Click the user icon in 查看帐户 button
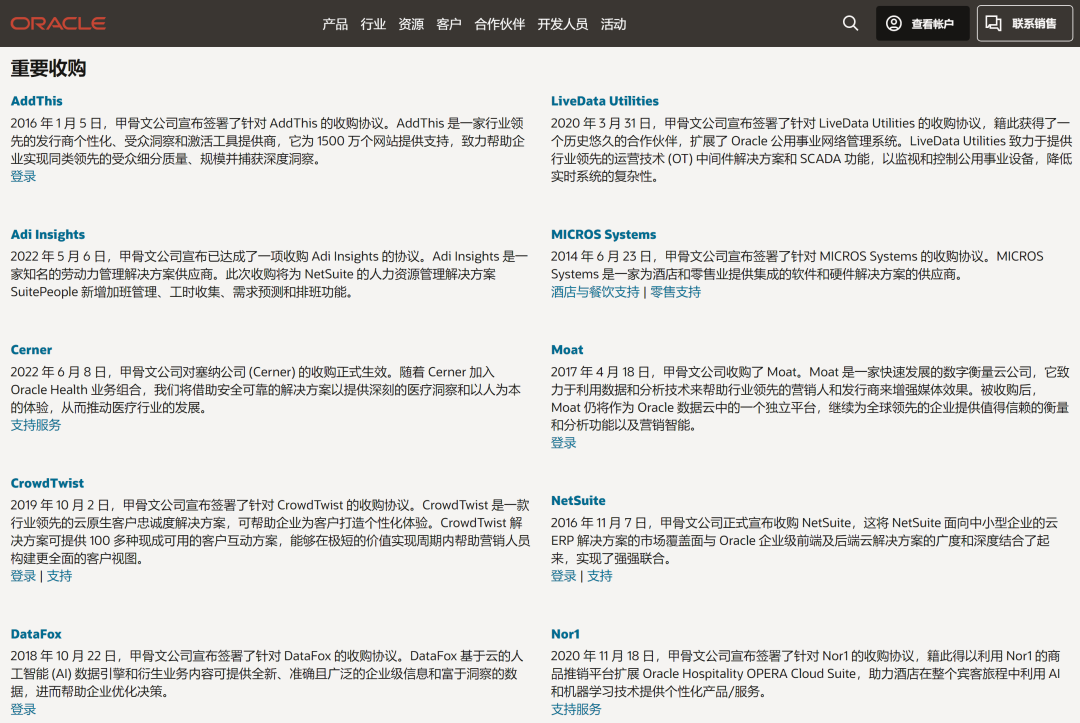Viewport: 1080px width, 723px height. click(x=893, y=23)
